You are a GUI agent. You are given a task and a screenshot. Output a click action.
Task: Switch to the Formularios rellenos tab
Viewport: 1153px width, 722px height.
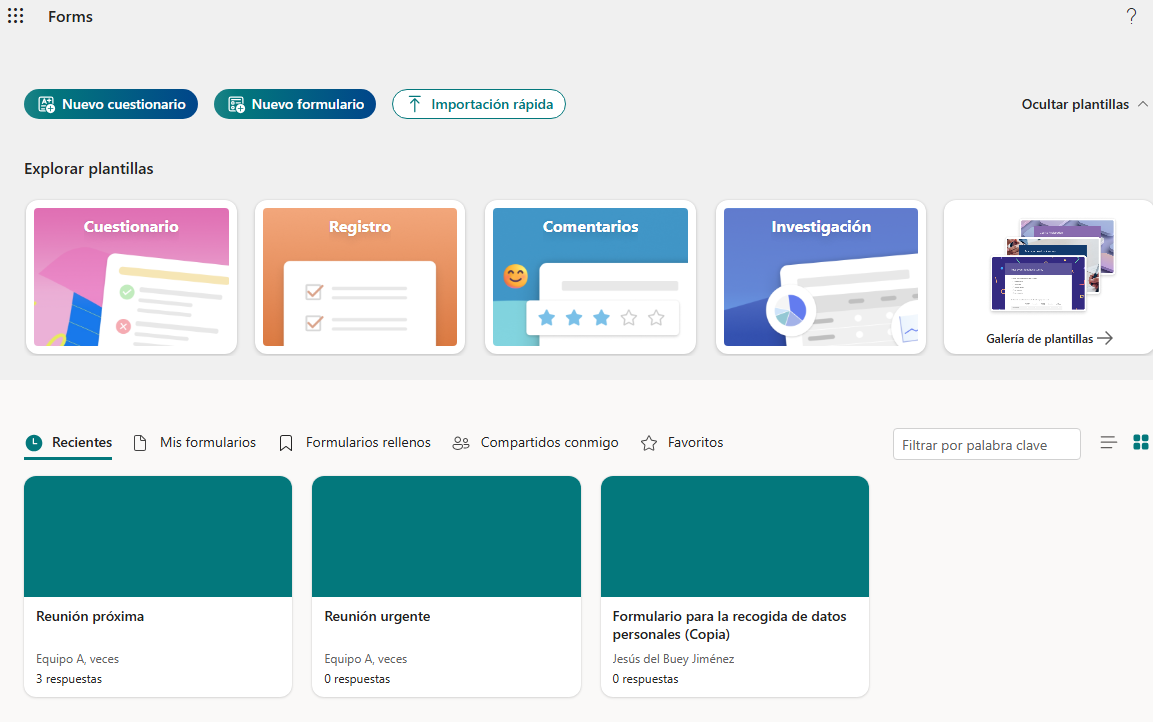[355, 443]
